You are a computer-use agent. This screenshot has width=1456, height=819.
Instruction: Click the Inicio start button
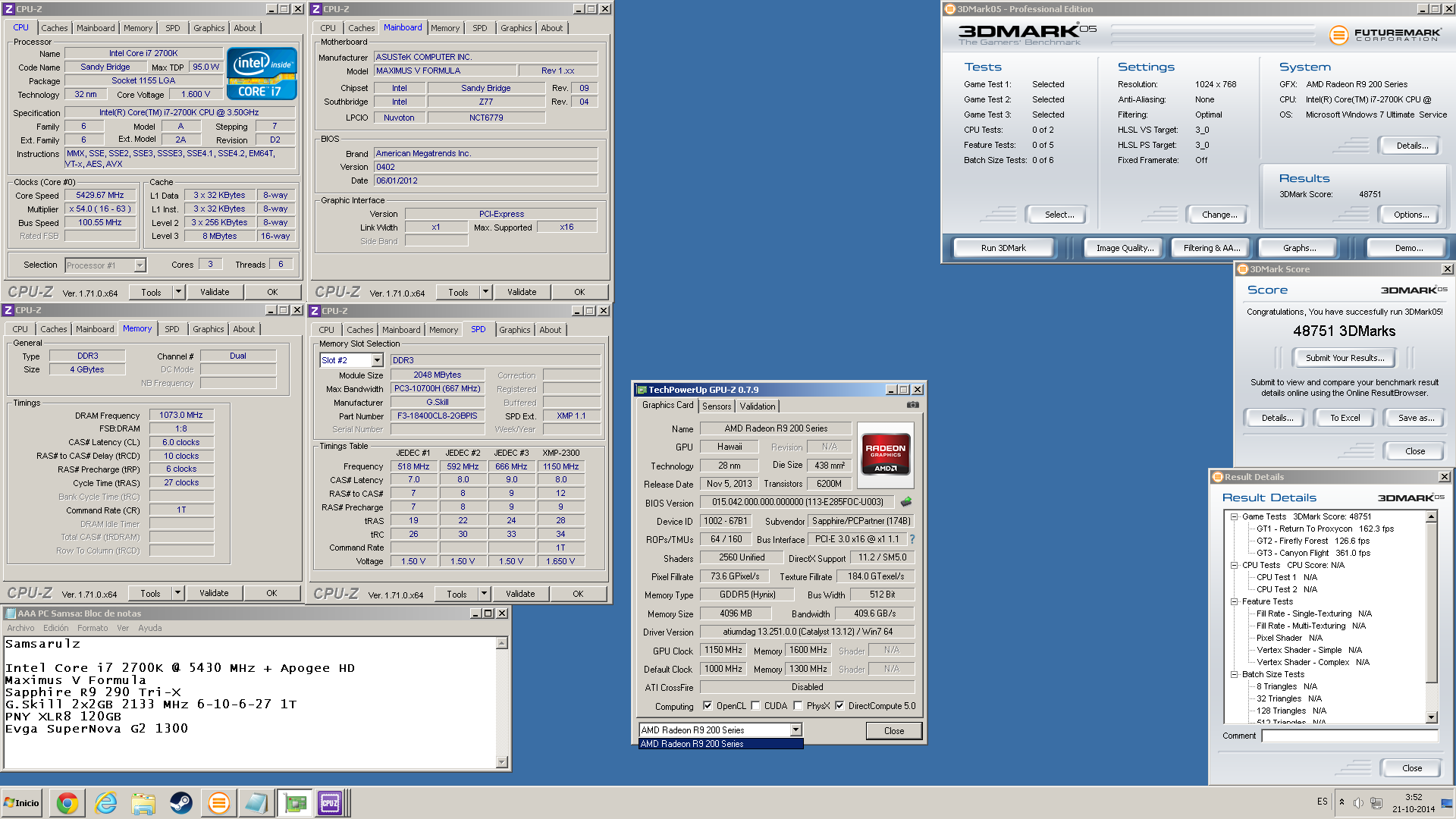[x=21, y=802]
